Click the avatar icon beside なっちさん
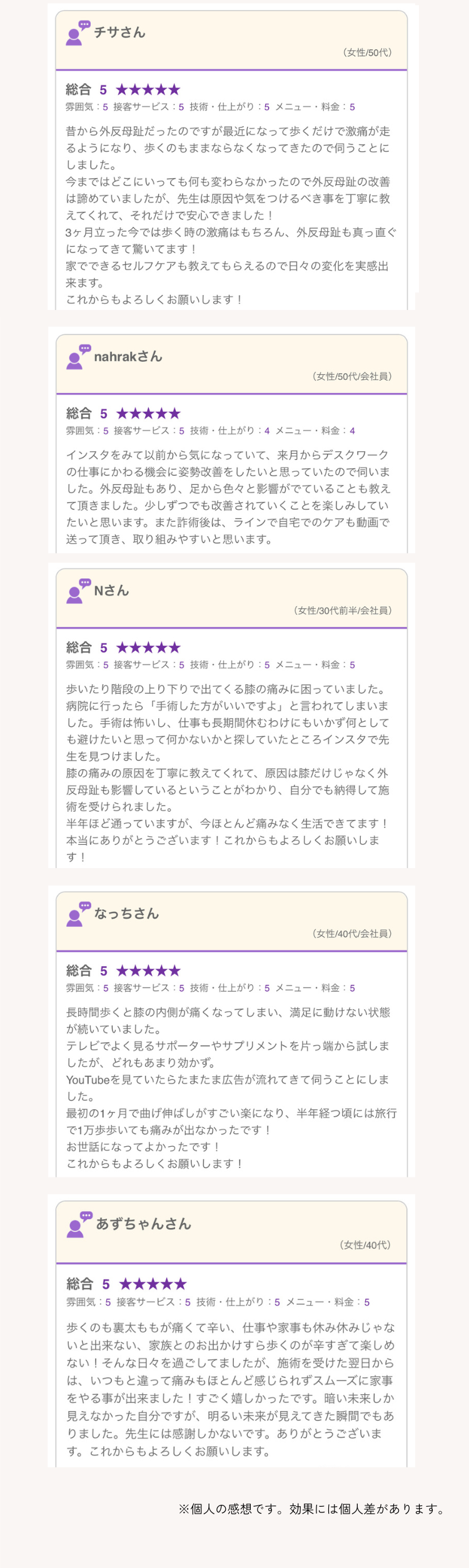The height and width of the screenshot is (1568, 469). 79,914
